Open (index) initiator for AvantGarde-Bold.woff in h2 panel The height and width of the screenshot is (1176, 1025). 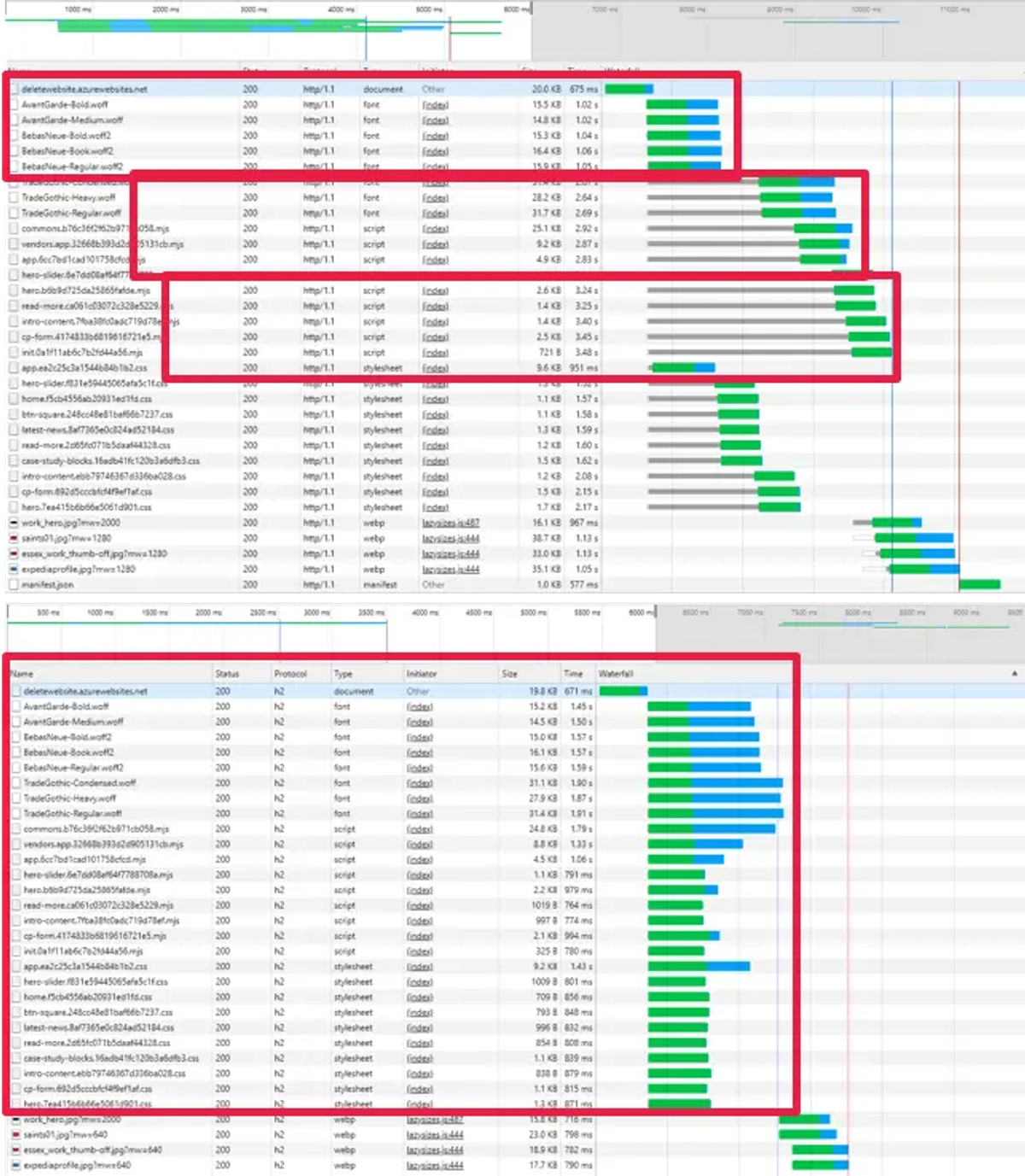click(419, 706)
